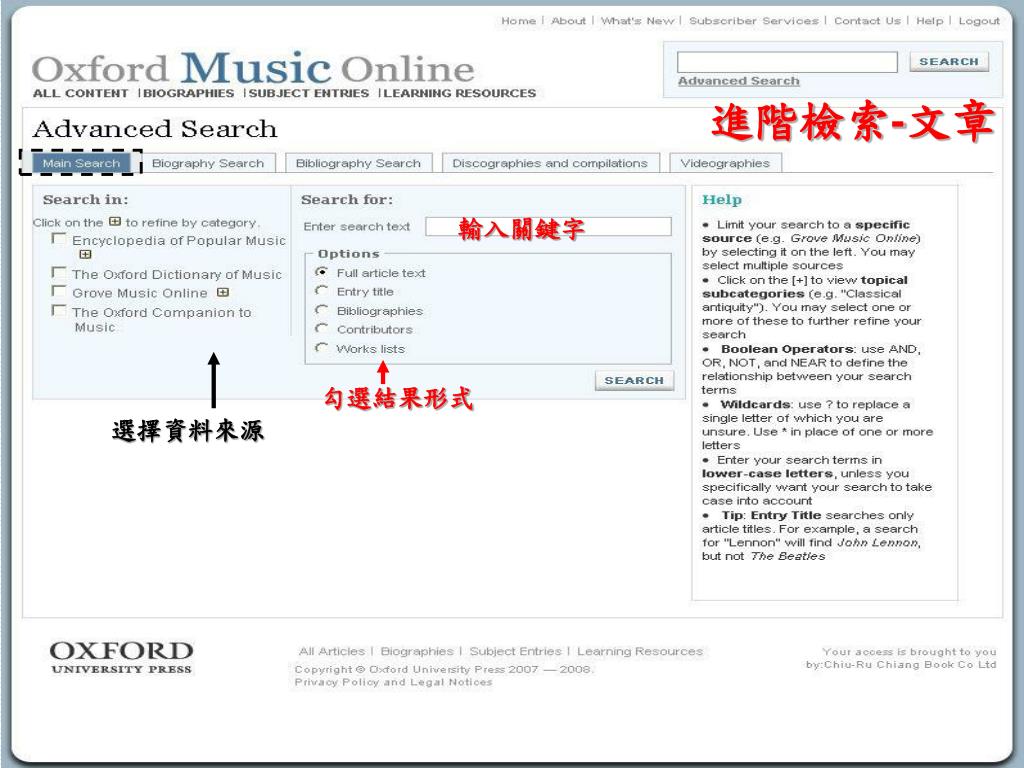The height and width of the screenshot is (768, 1024).
Task: Select the Full article text option
Action: [321, 272]
